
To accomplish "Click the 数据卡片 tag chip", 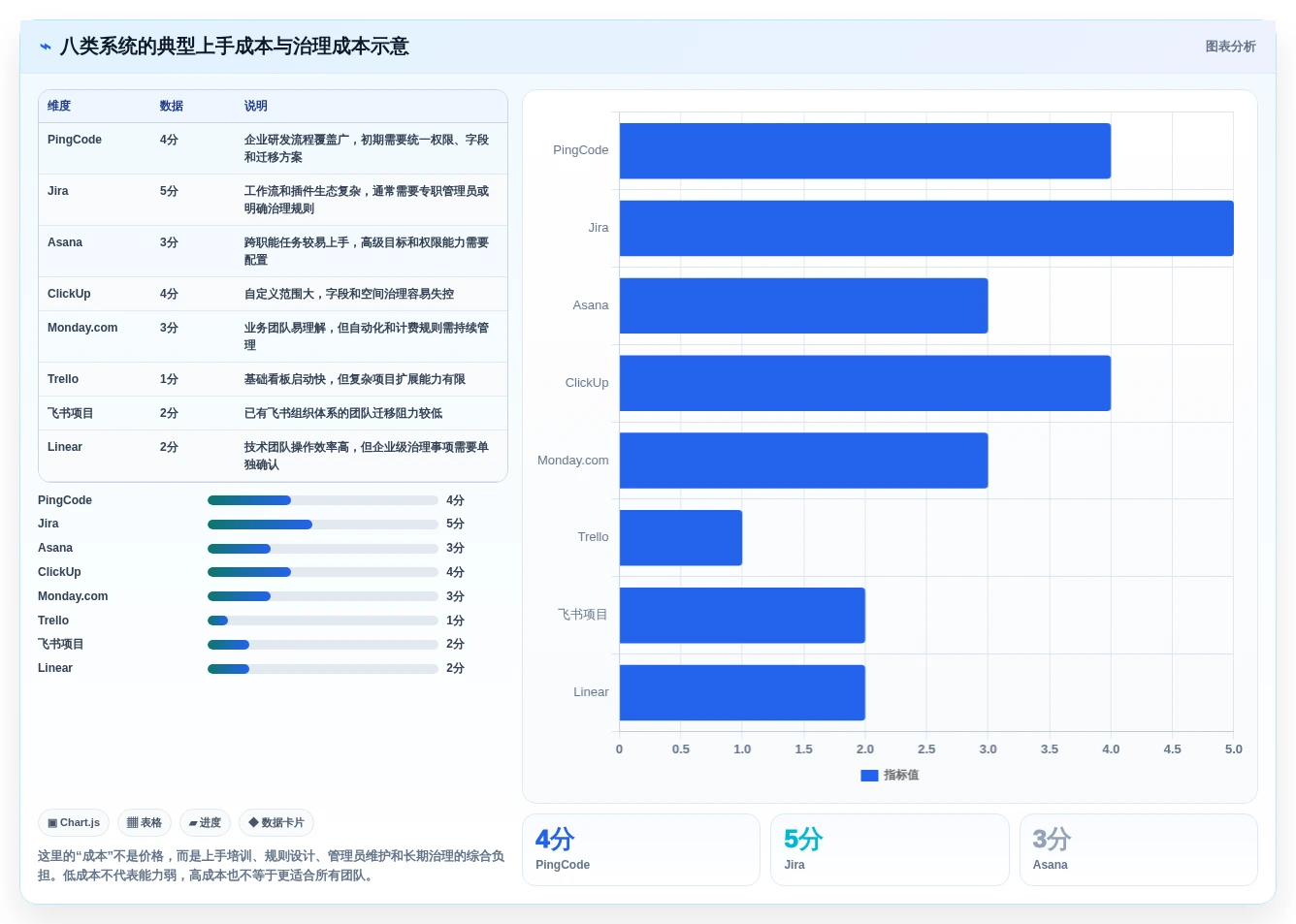I will tap(276, 823).
